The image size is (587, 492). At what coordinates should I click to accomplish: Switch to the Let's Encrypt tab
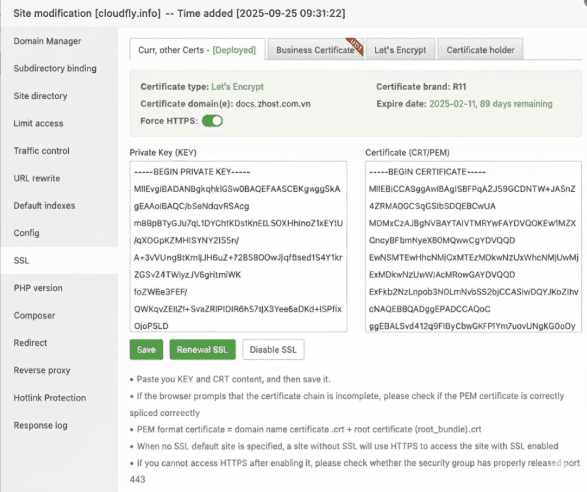click(400, 49)
